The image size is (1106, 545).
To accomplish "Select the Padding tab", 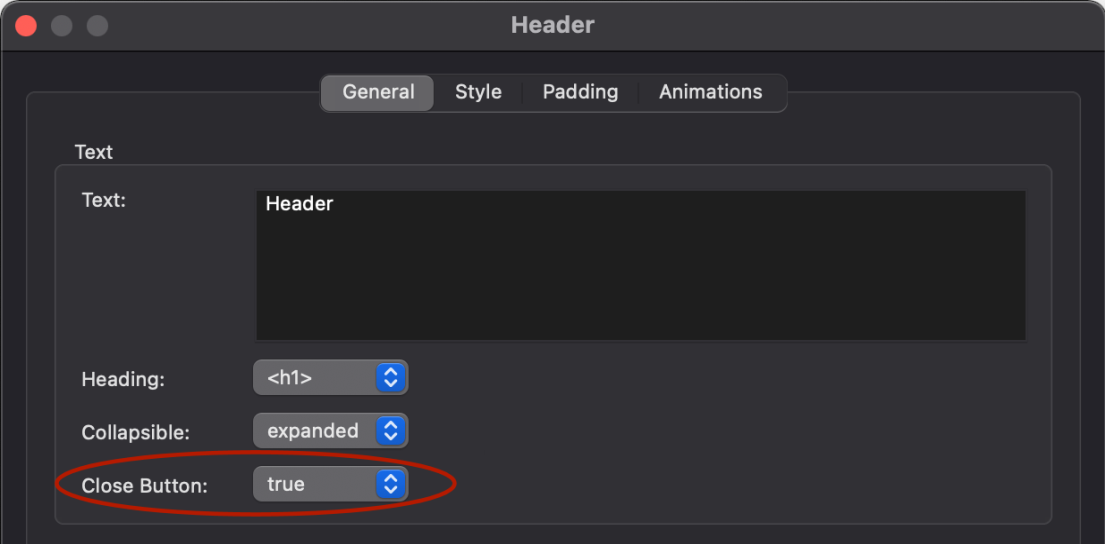I will (x=580, y=93).
